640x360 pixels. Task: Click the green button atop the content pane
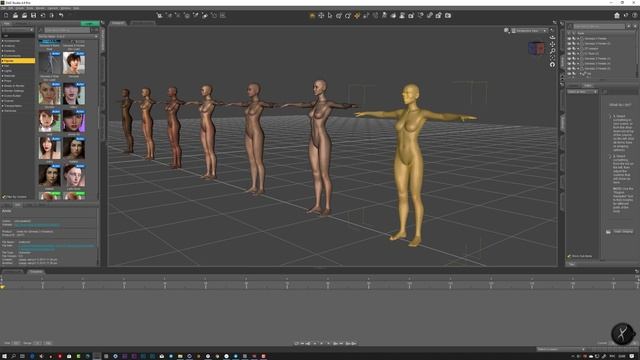90,23
